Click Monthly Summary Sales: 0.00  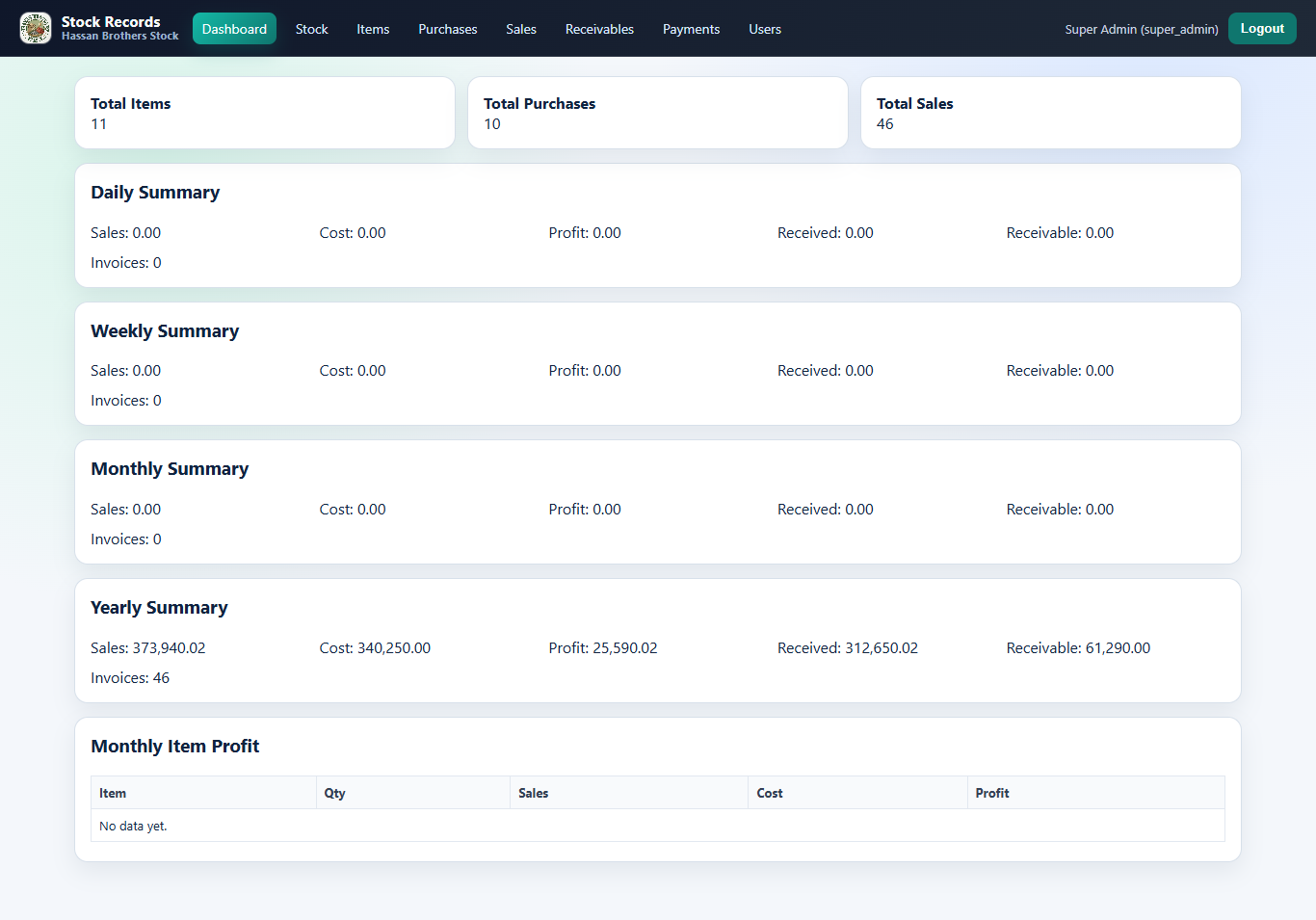125,509
